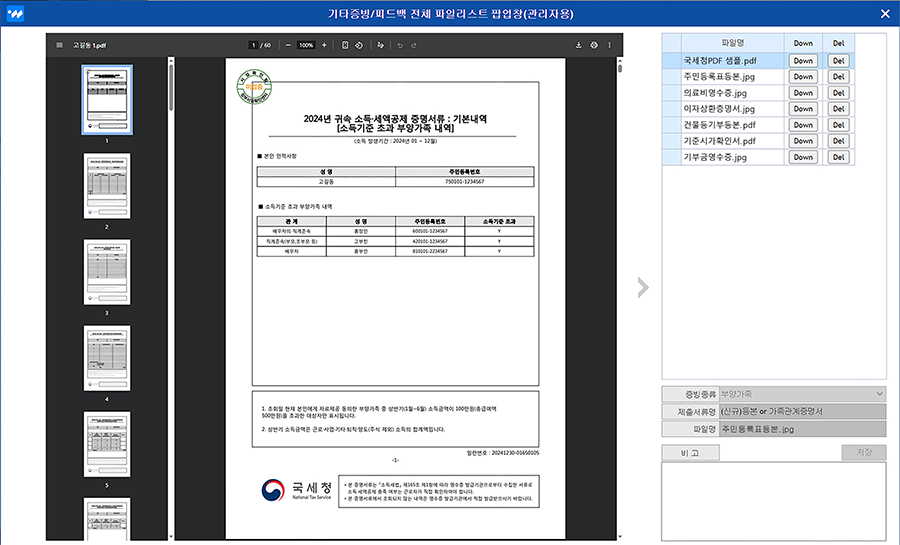Open page 5 thumbnail in sidebar
Screen dimensions: 900x545
106,444
